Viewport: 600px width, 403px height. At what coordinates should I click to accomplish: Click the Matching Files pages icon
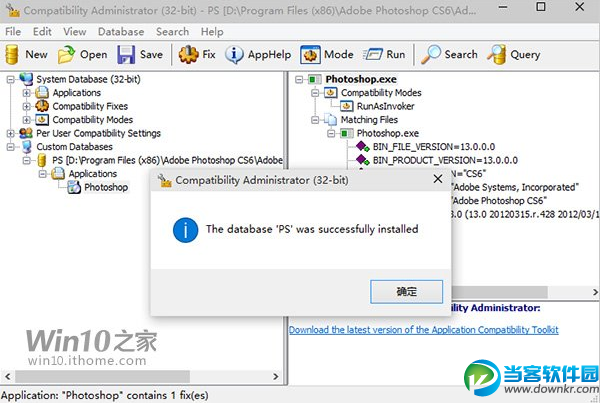(330, 120)
